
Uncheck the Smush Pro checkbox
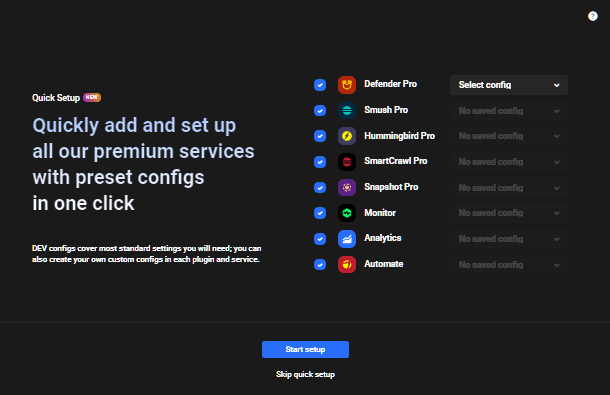click(x=320, y=111)
